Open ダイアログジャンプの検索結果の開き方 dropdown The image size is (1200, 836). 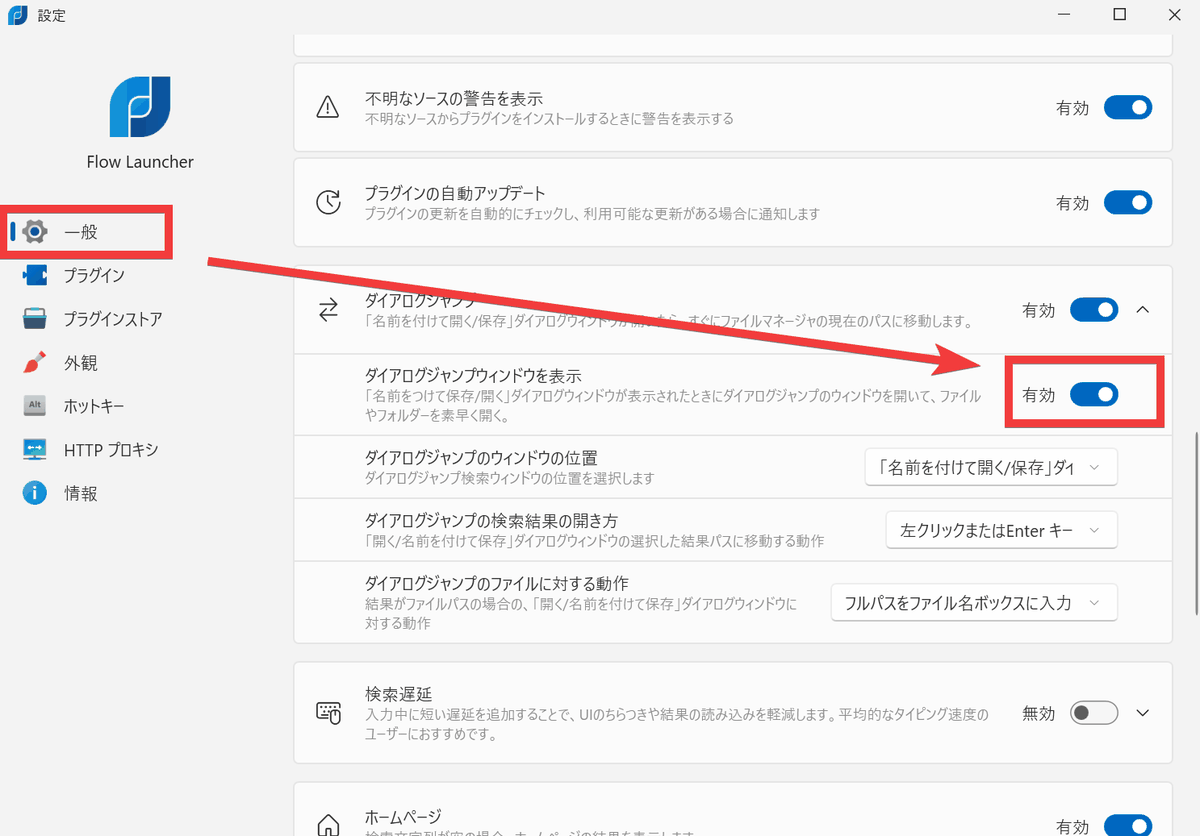pos(1001,530)
